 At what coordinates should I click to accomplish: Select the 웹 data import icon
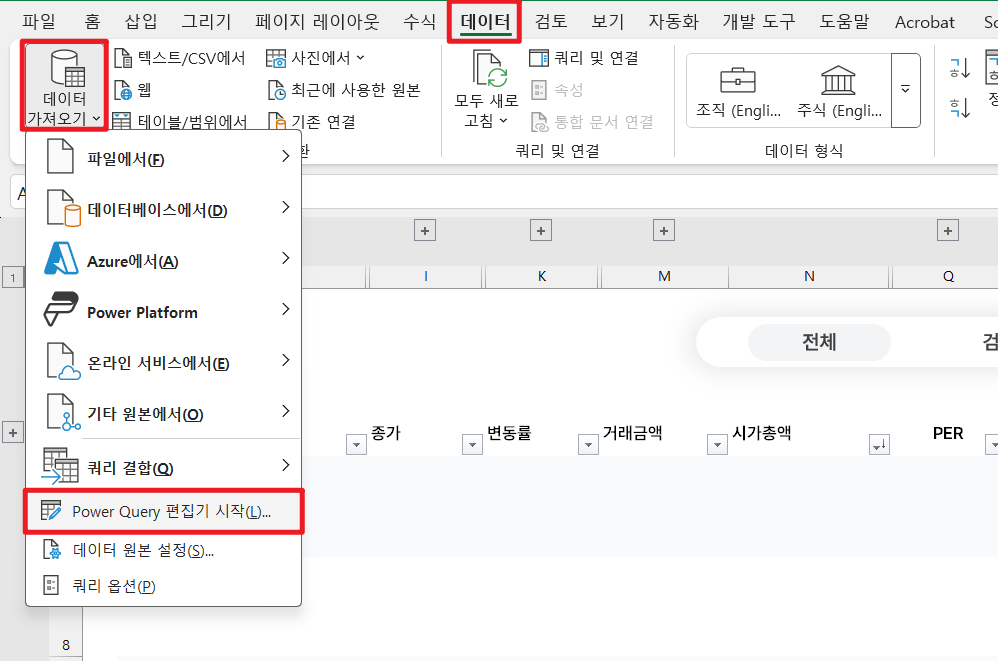tap(124, 89)
